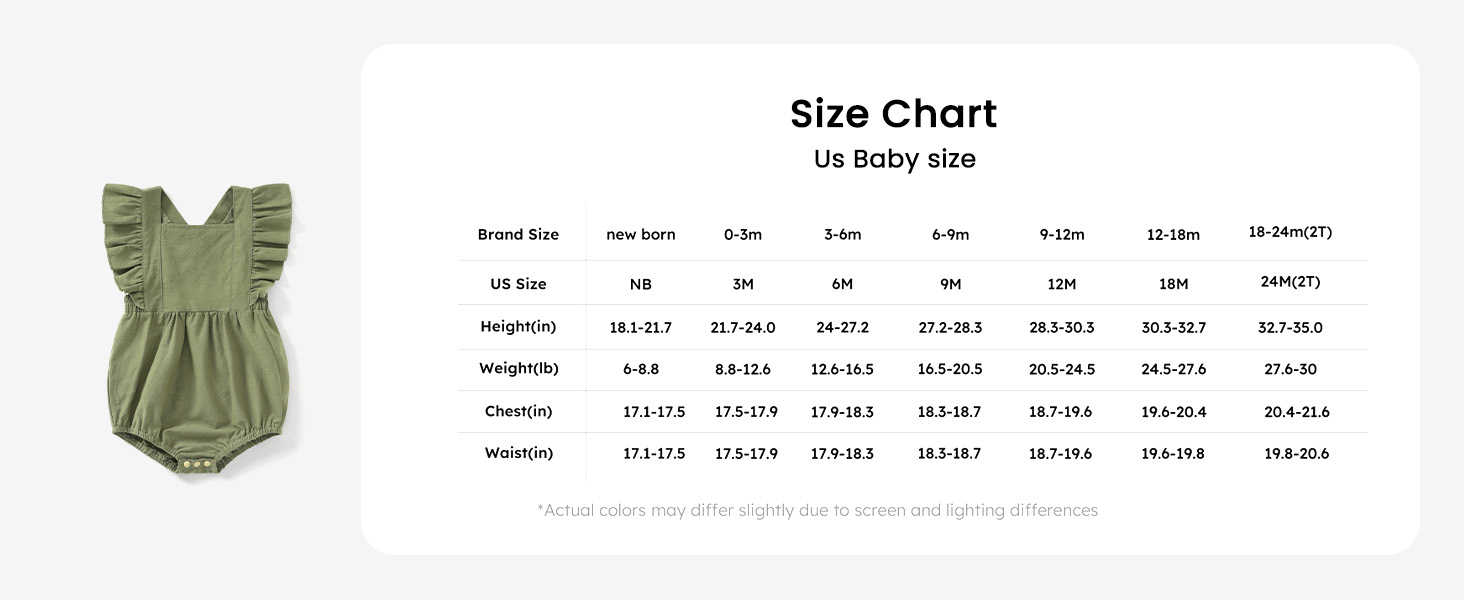Select the Brand Size row header
Screen dimensions: 1464x600
[518, 235]
